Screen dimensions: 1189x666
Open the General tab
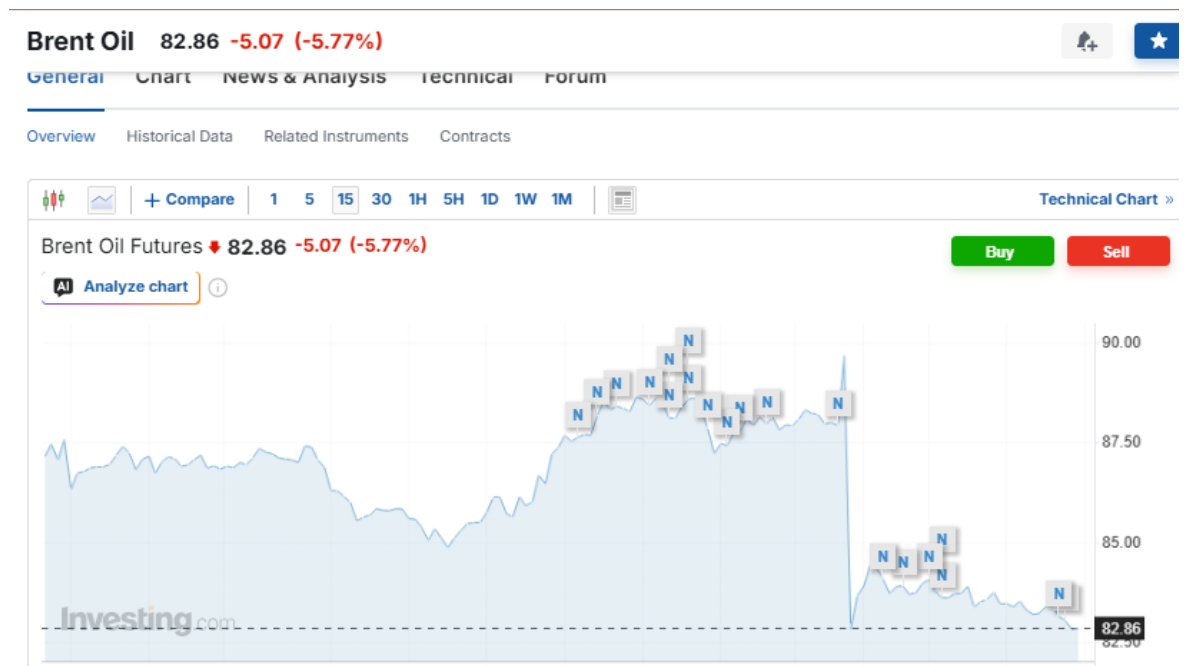click(65, 79)
